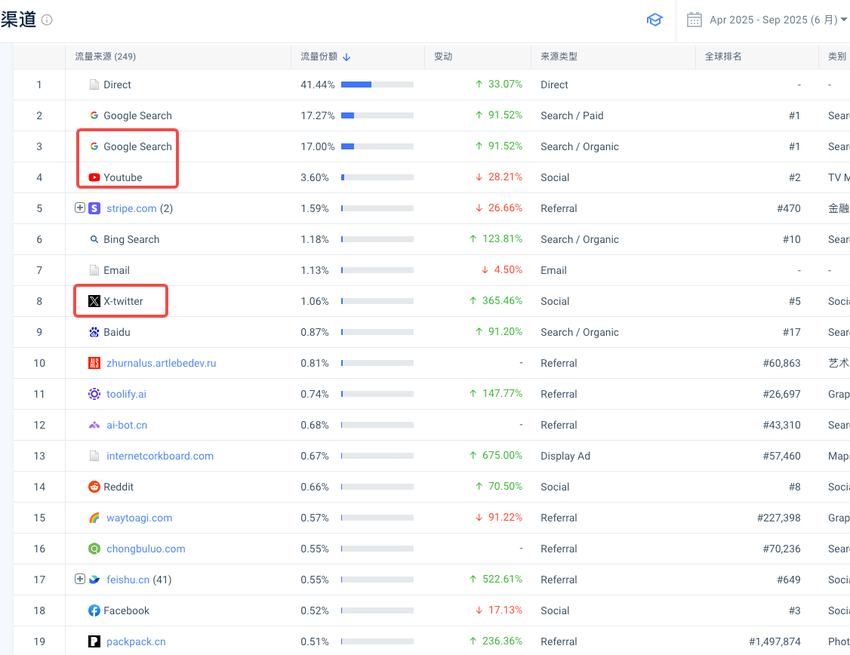This screenshot has height=655, width=850.
Task: Click the ai-bot.cn favicon icon
Action: click(94, 425)
